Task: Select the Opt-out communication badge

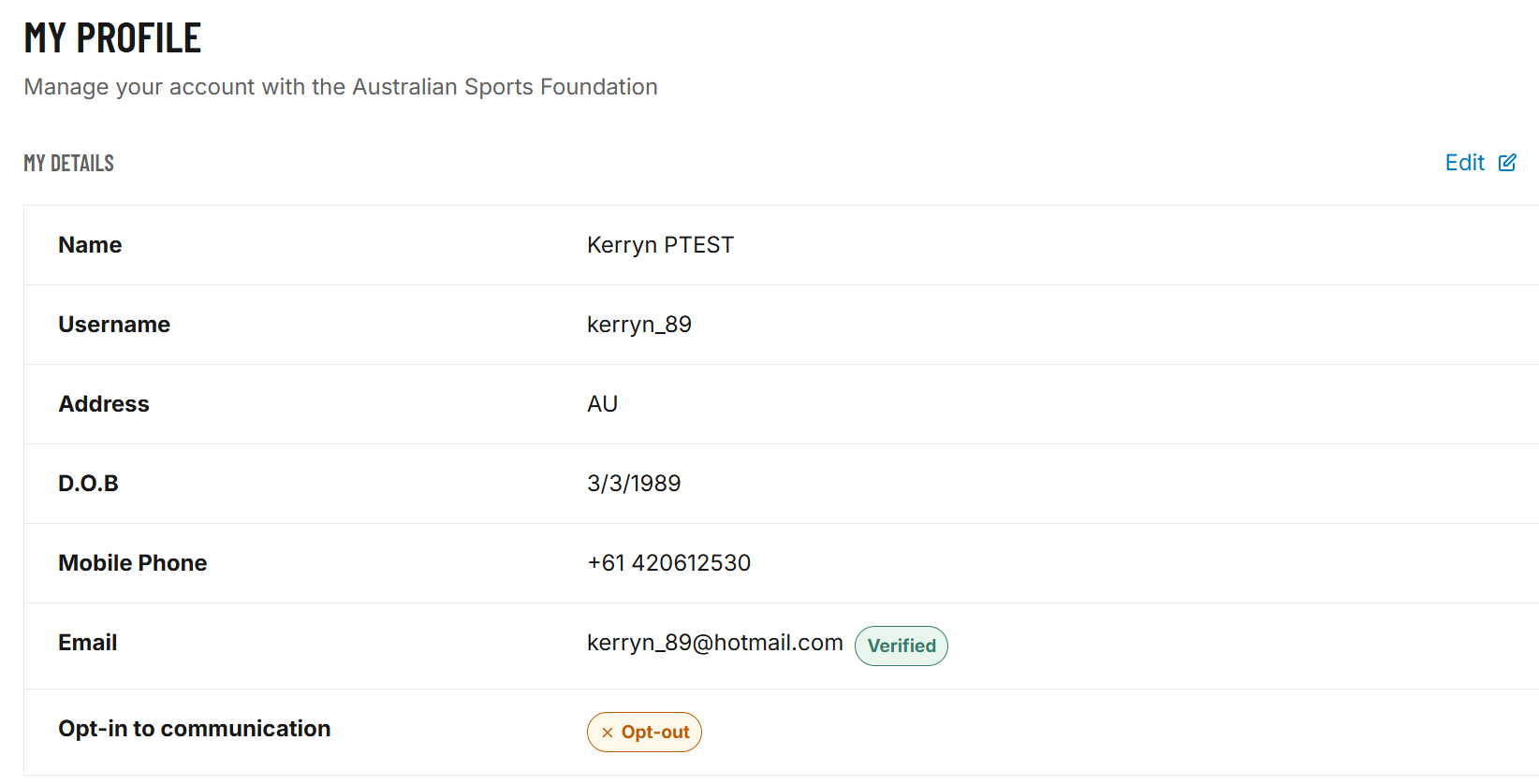Action: coord(644,732)
